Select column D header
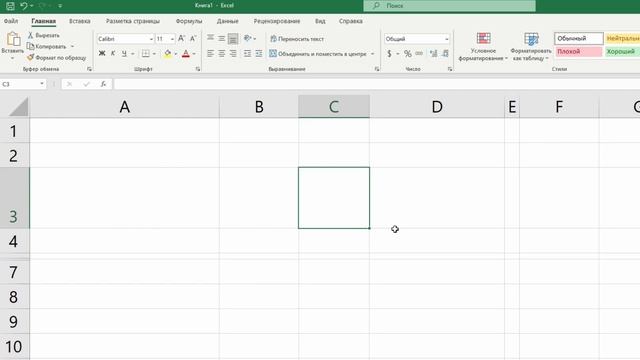The width and height of the screenshot is (640, 360). [x=437, y=107]
